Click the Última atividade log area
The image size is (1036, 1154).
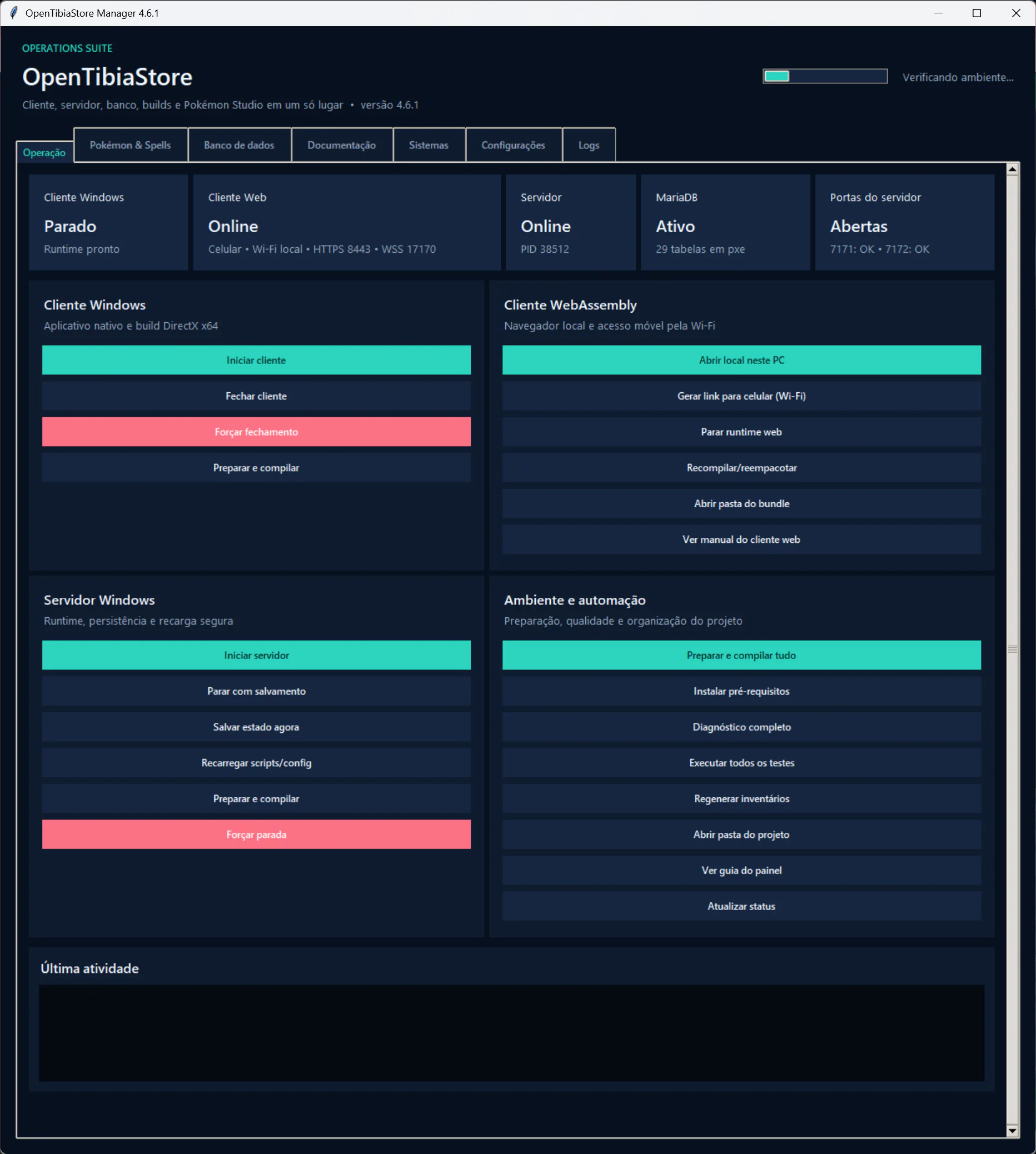pyautogui.click(x=511, y=1033)
